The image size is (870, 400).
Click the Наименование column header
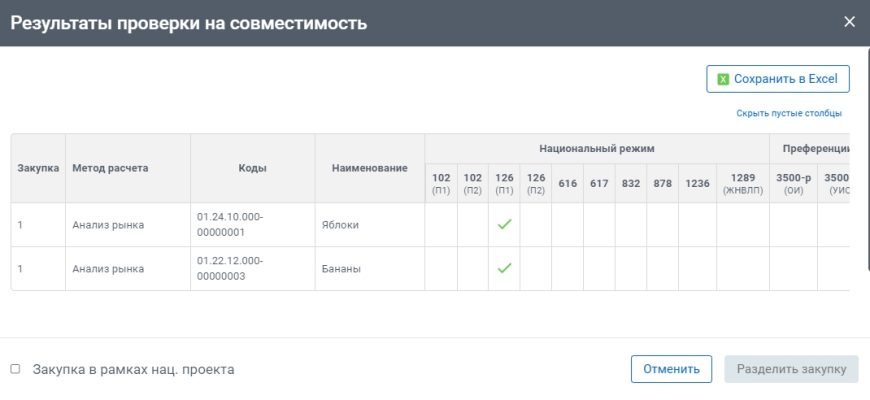point(369,168)
